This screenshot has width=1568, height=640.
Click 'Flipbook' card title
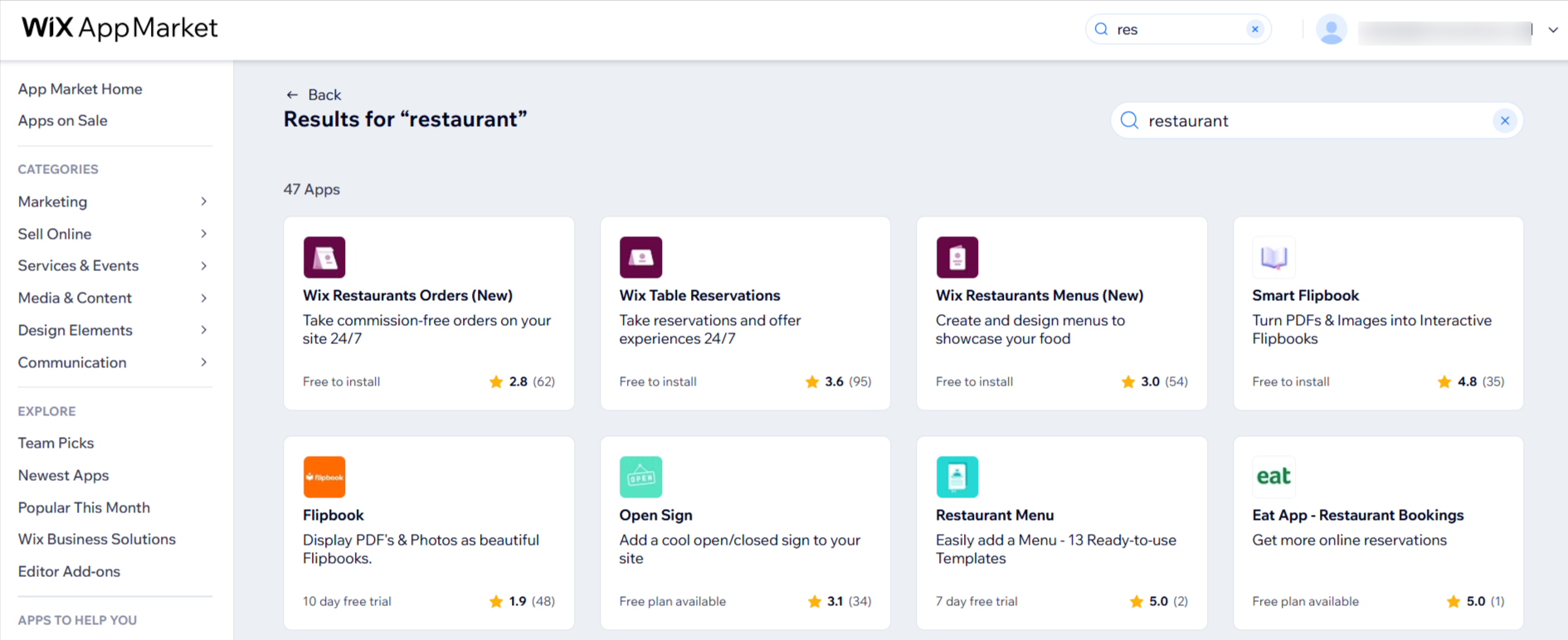(334, 515)
